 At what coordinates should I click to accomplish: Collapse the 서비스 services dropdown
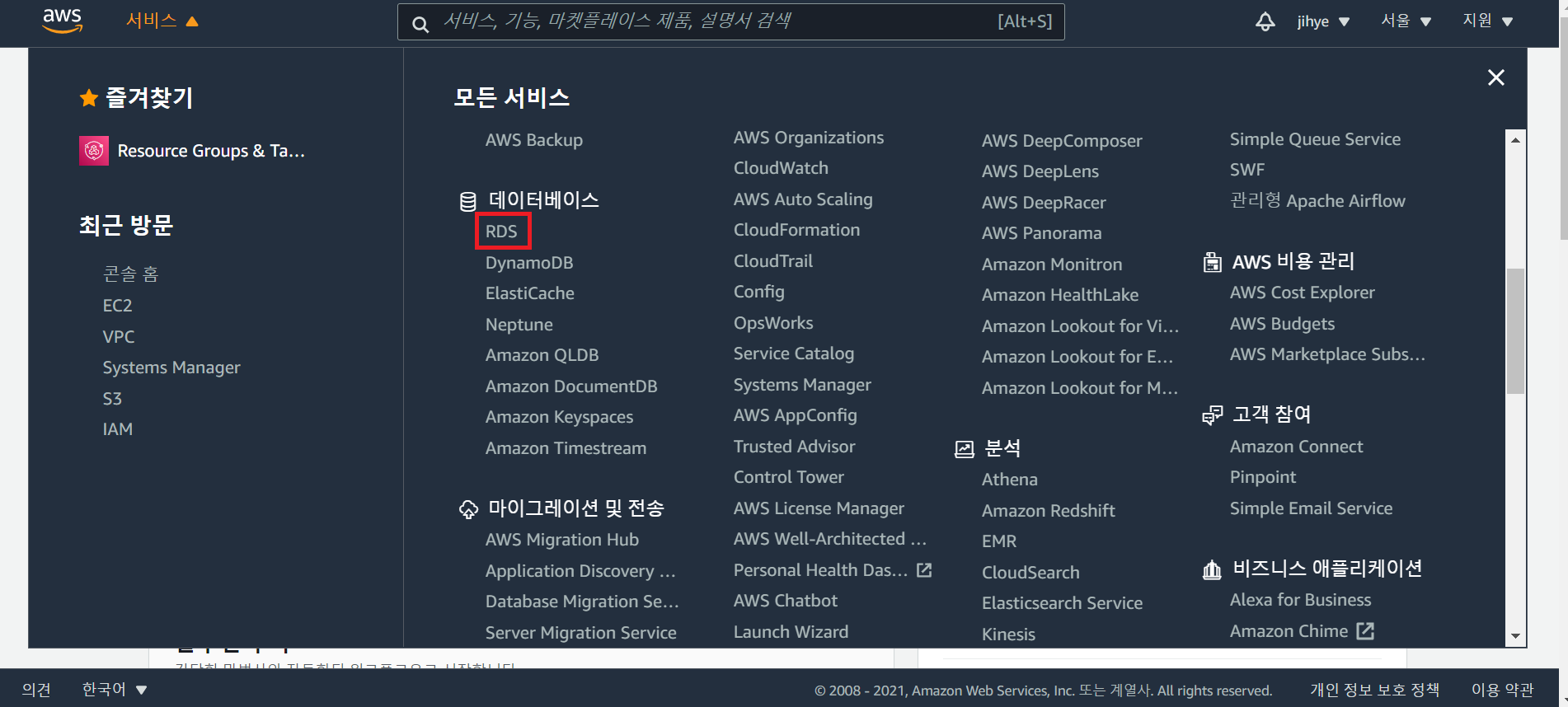pos(162,21)
